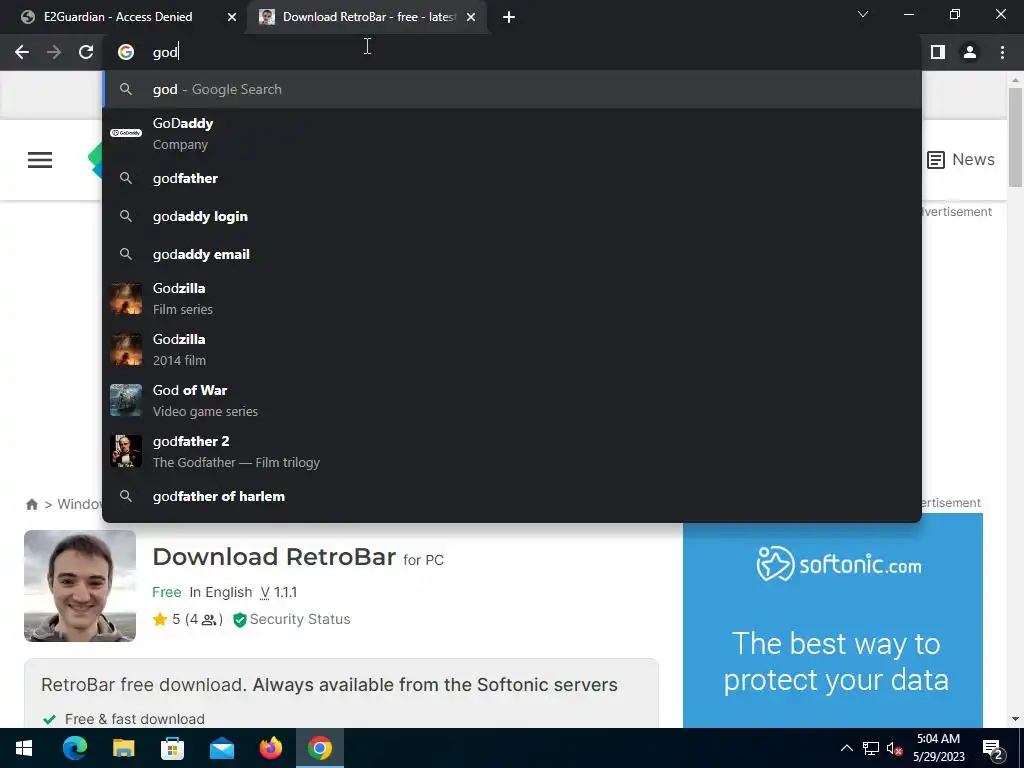Viewport: 1024px width, 768px height.
Task: Click the God of War thumbnail image
Action: point(126,400)
